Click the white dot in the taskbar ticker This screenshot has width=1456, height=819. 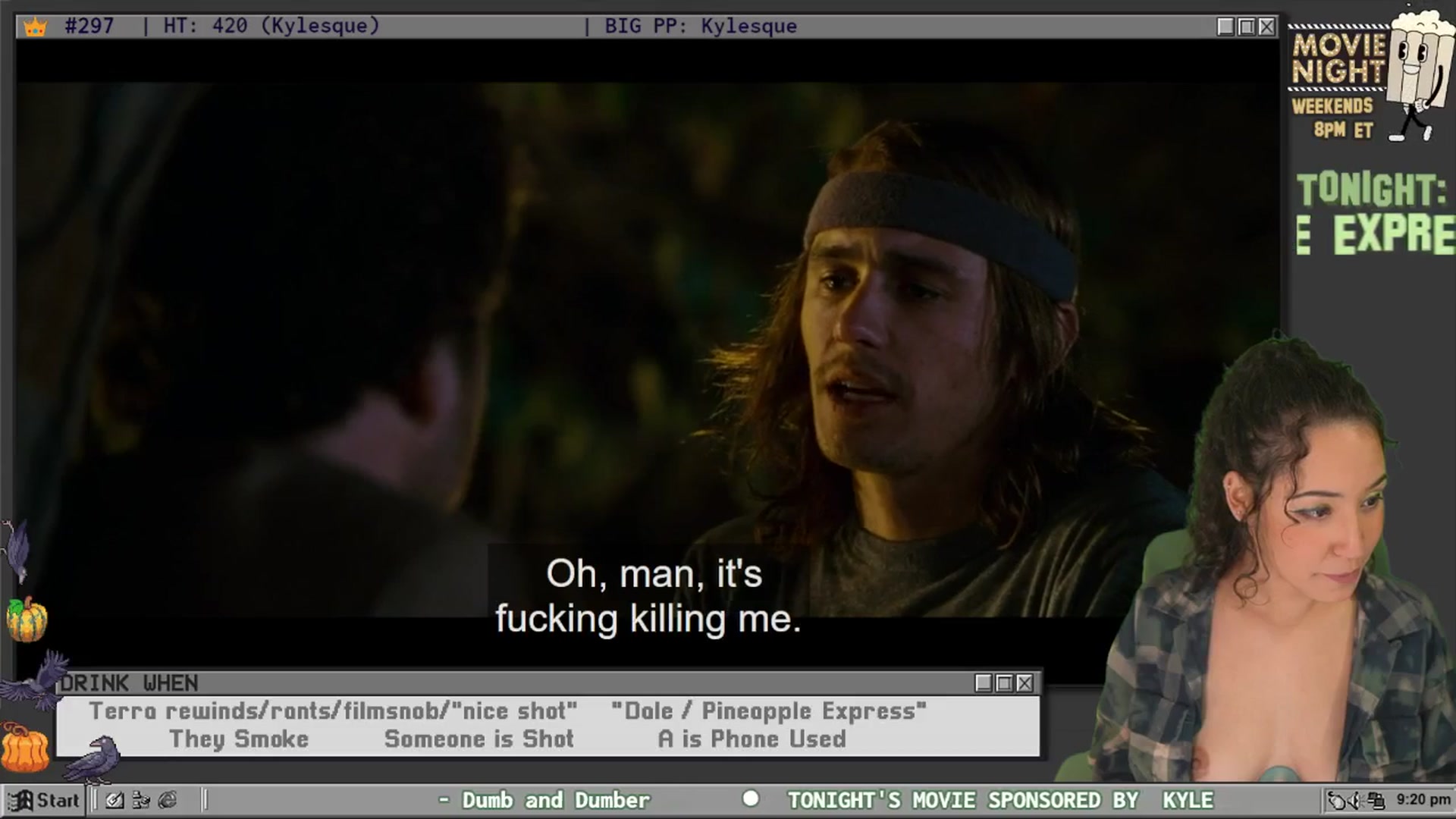(751, 799)
